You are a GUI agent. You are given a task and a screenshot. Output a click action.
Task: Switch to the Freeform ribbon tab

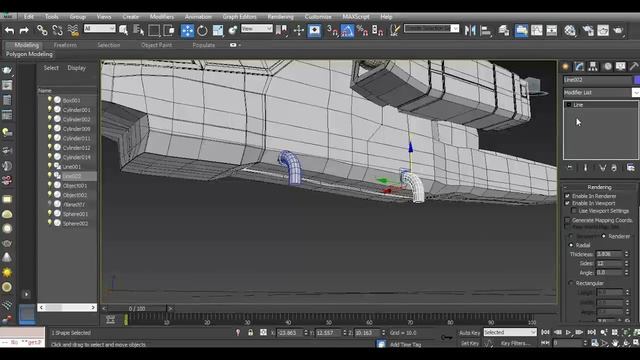(65, 45)
